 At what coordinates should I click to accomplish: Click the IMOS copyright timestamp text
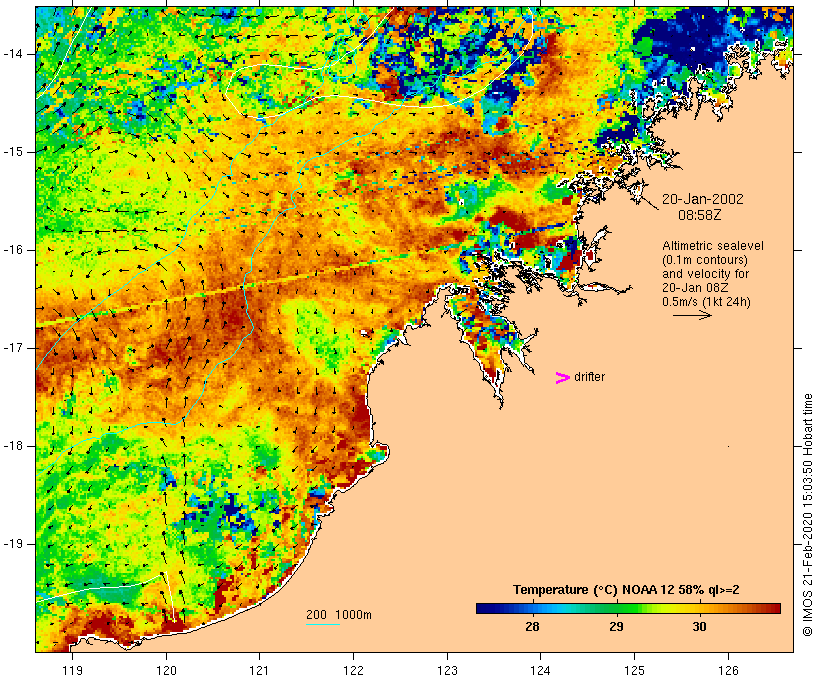click(x=807, y=515)
